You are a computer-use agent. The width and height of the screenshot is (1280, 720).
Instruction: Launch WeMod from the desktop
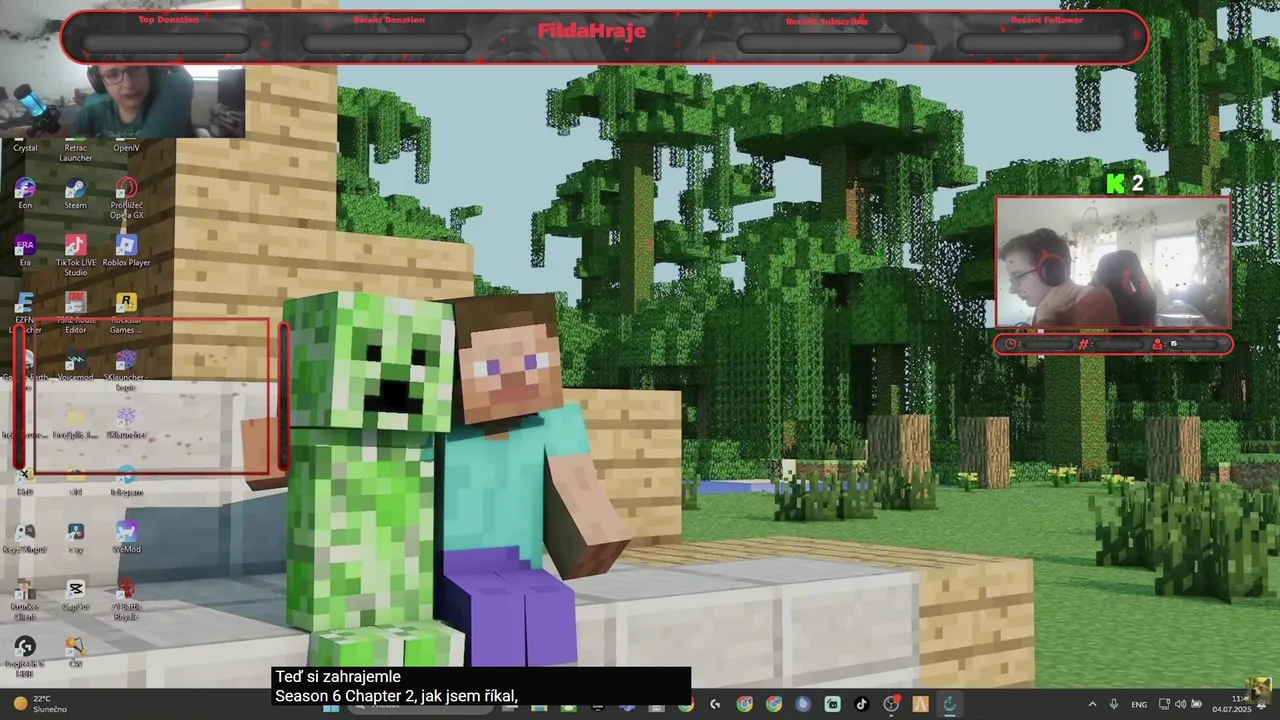tap(126, 537)
